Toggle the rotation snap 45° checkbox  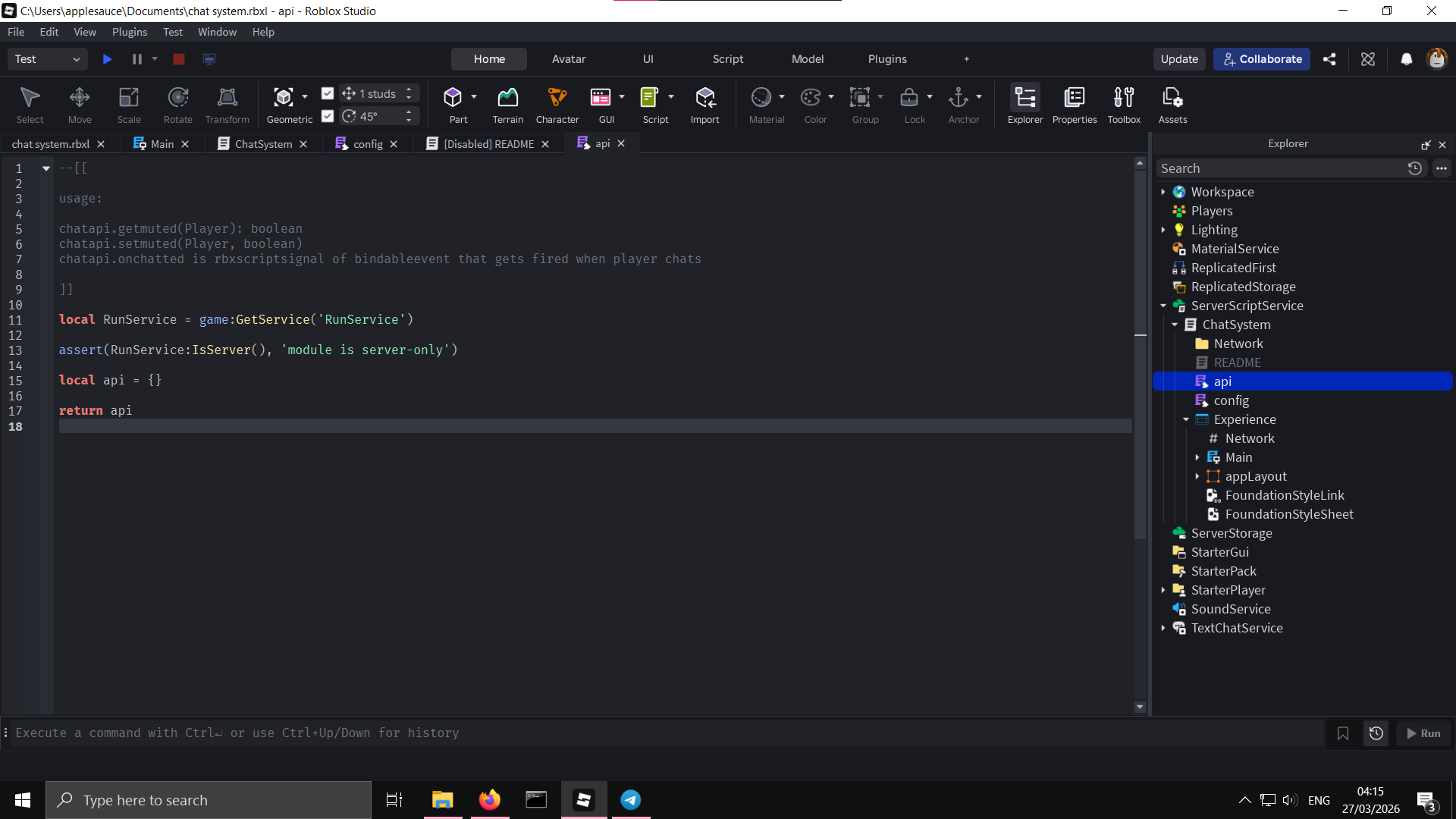click(328, 116)
